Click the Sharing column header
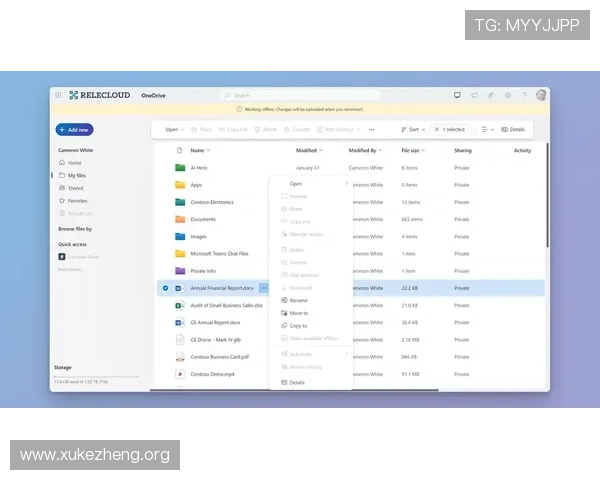 [463, 150]
